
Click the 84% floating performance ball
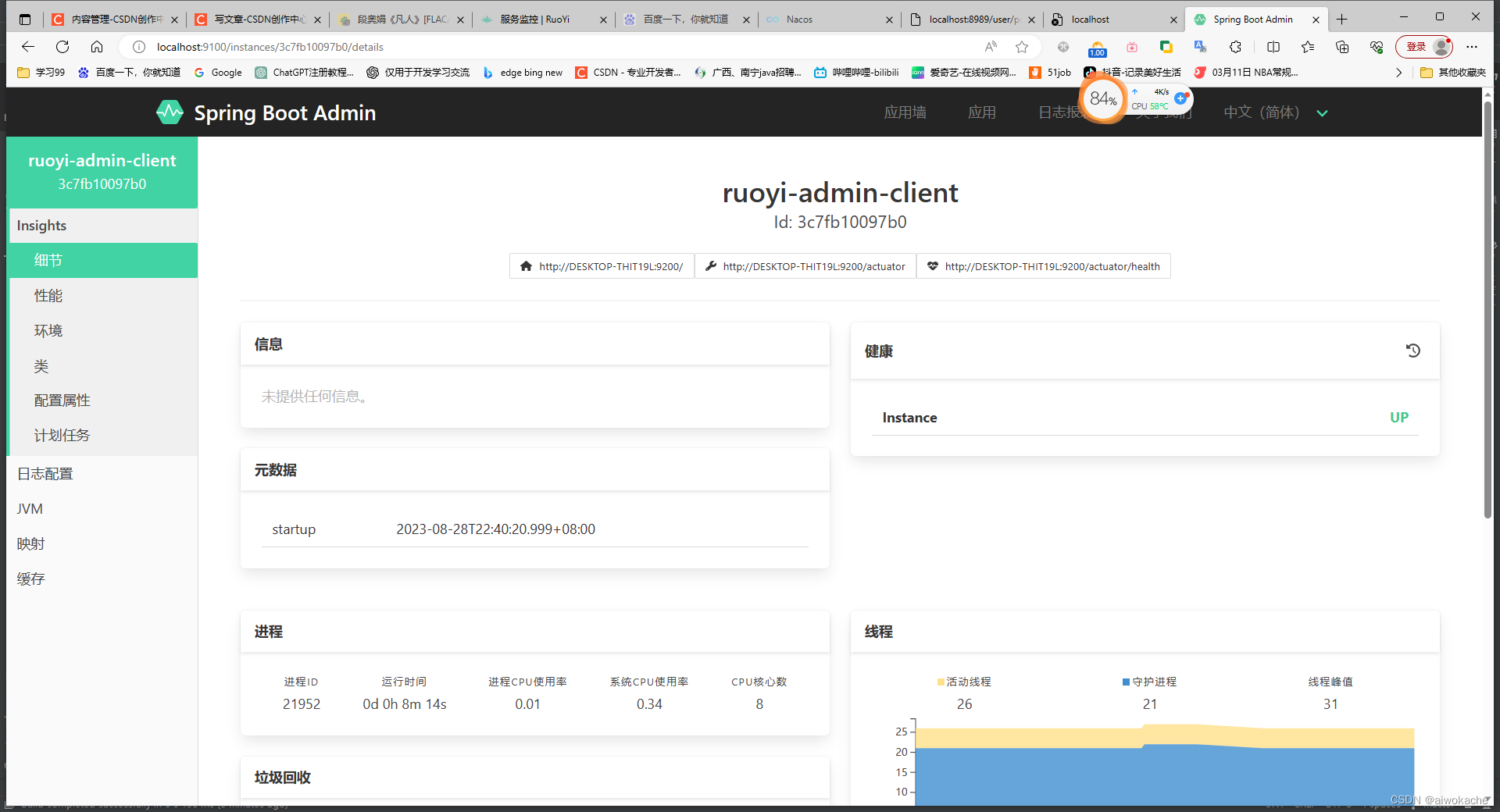[1103, 98]
